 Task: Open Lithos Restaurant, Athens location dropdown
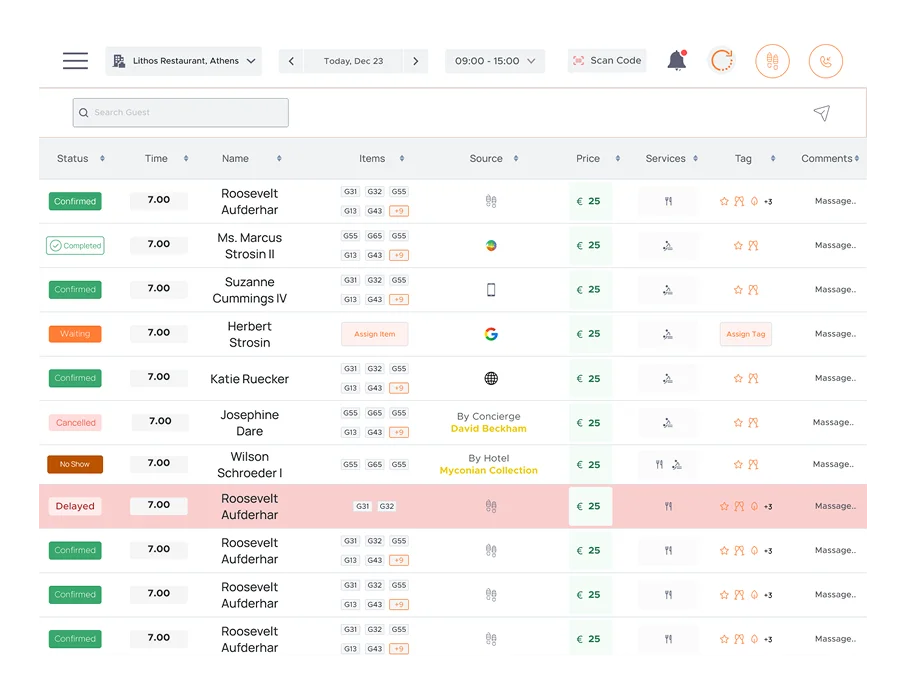tap(184, 61)
